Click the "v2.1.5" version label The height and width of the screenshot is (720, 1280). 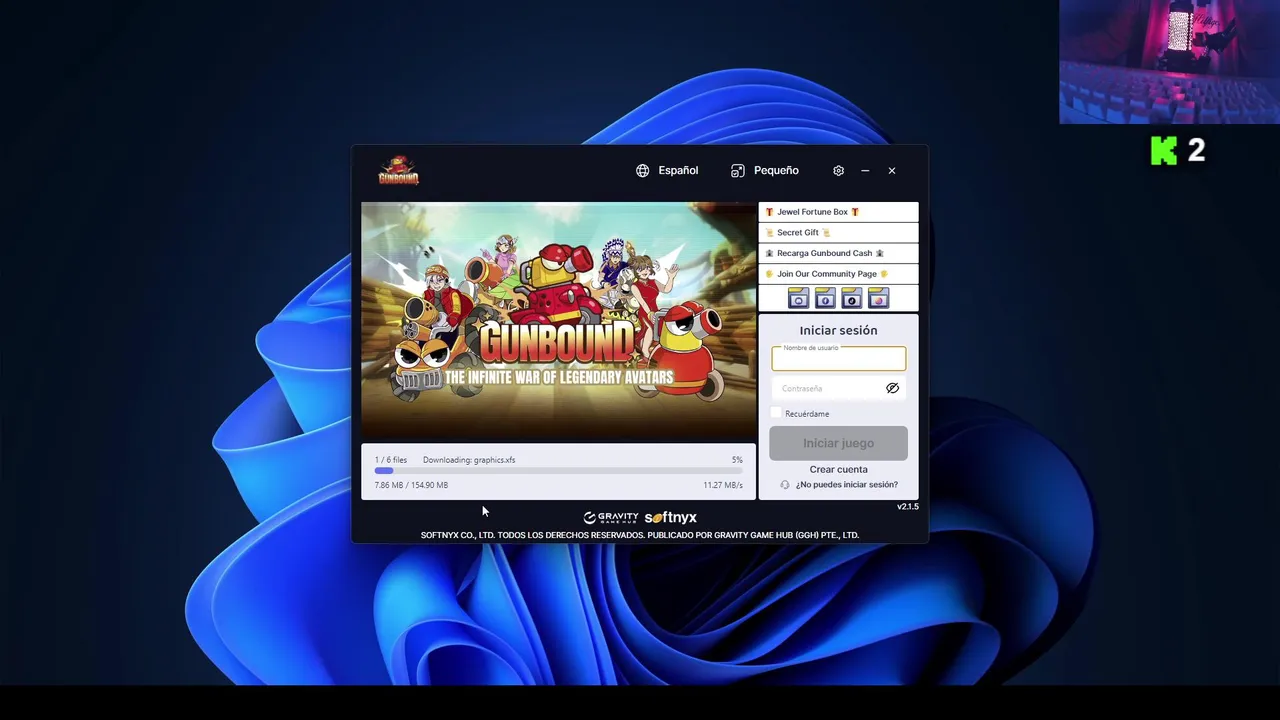[x=907, y=507]
